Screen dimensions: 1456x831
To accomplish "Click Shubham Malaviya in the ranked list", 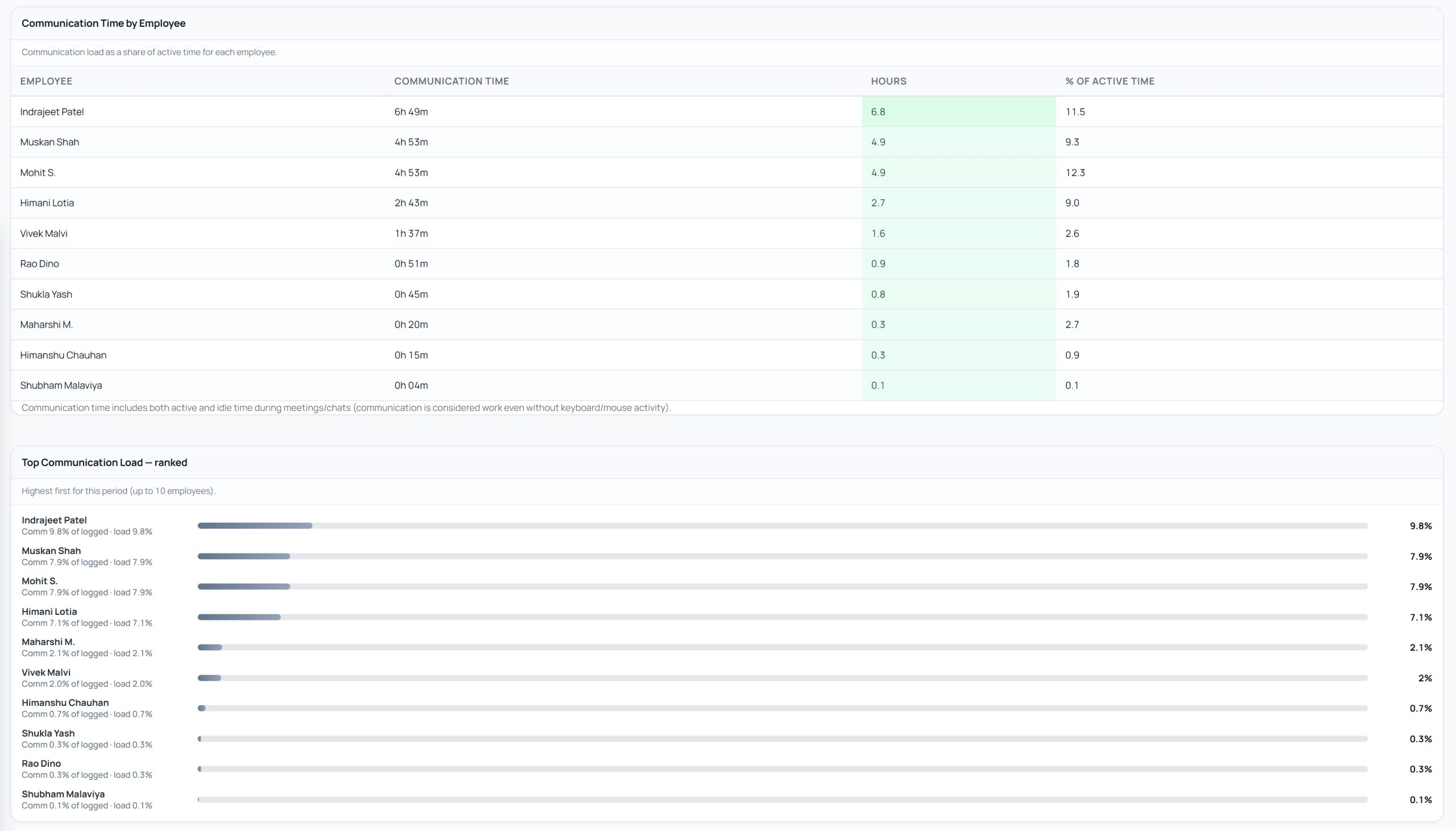I will coord(63,794).
